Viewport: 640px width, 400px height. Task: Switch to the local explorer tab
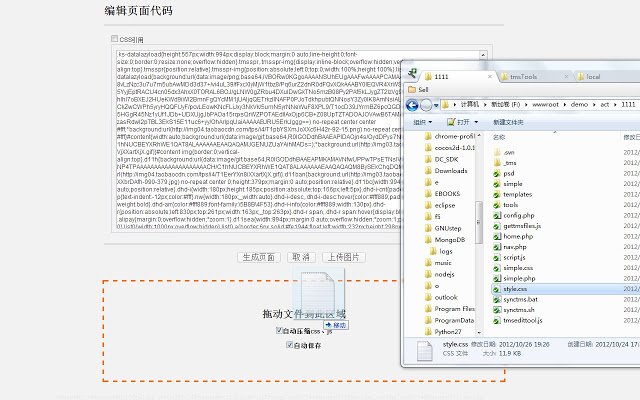(593, 77)
